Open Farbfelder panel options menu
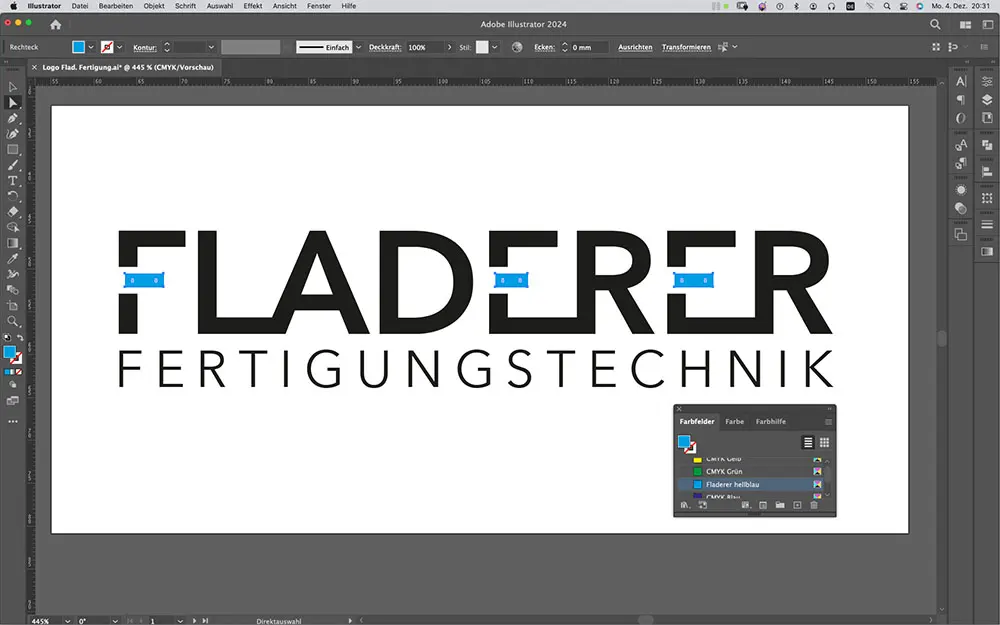This screenshot has width=1000, height=625. [x=828, y=422]
